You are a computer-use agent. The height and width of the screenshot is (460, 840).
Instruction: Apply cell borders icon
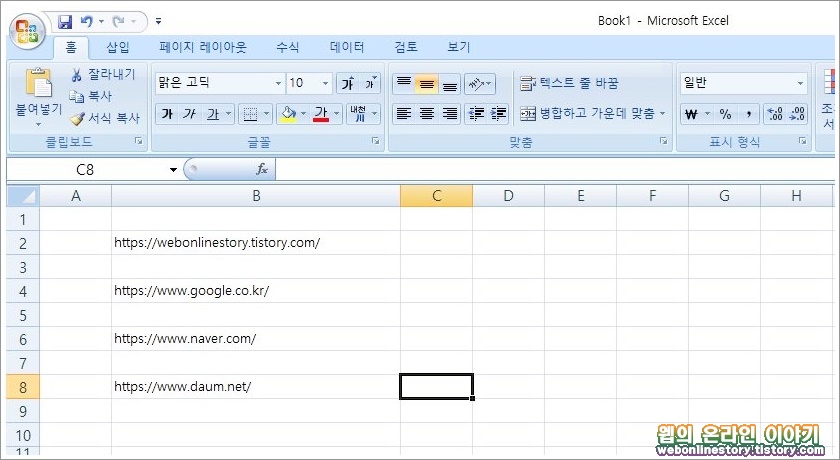click(x=250, y=114)
